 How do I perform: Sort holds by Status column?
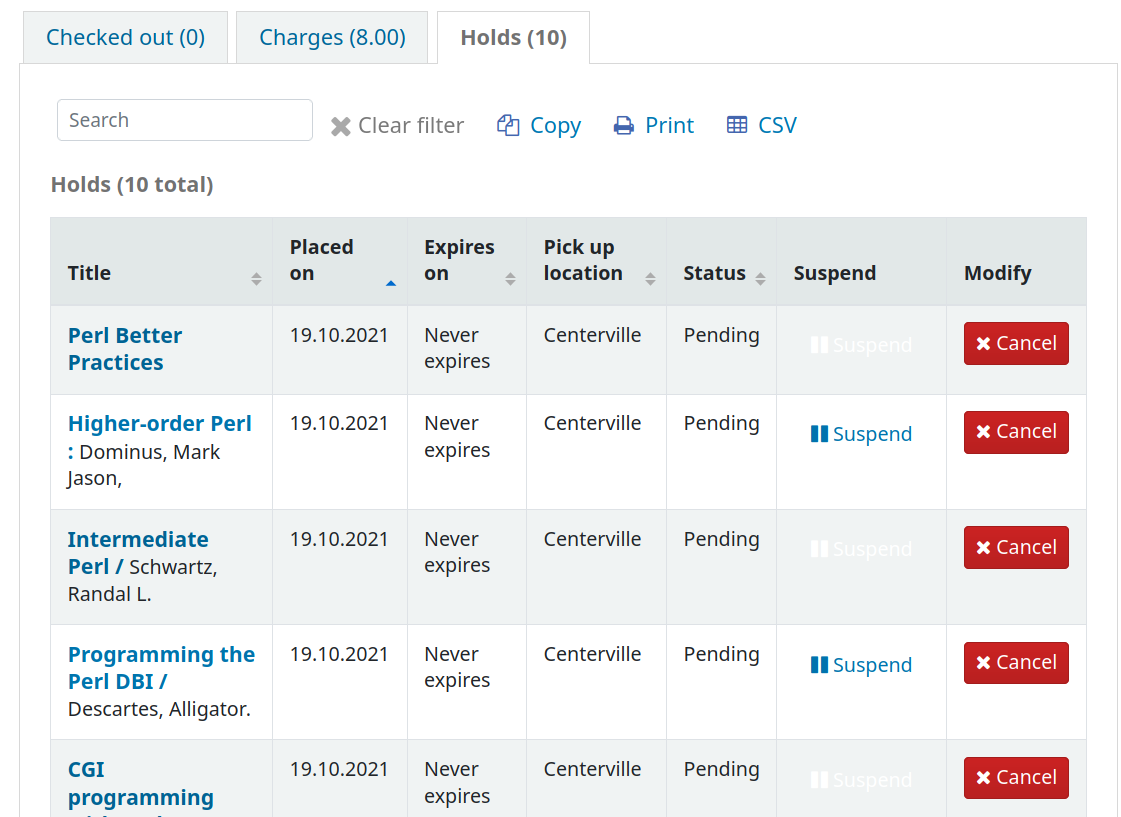click(721, 274)
